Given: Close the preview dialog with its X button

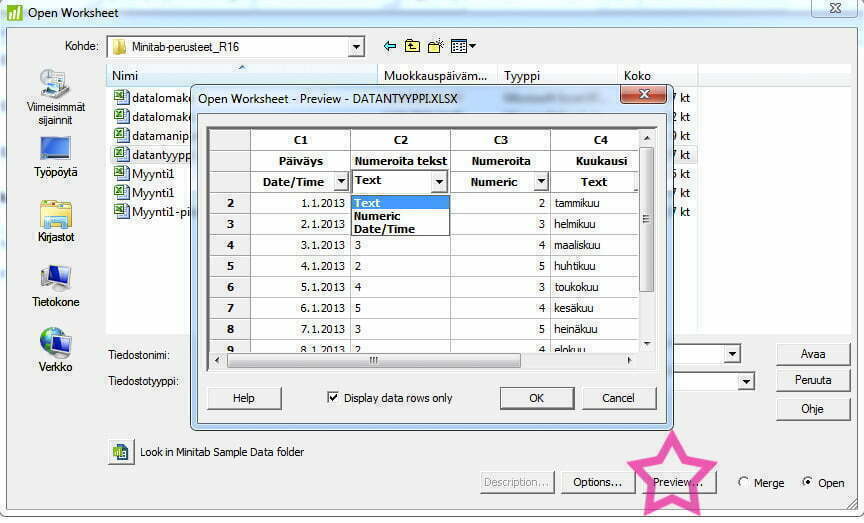Looking at the screenshot, I should (x=644, y=94).
